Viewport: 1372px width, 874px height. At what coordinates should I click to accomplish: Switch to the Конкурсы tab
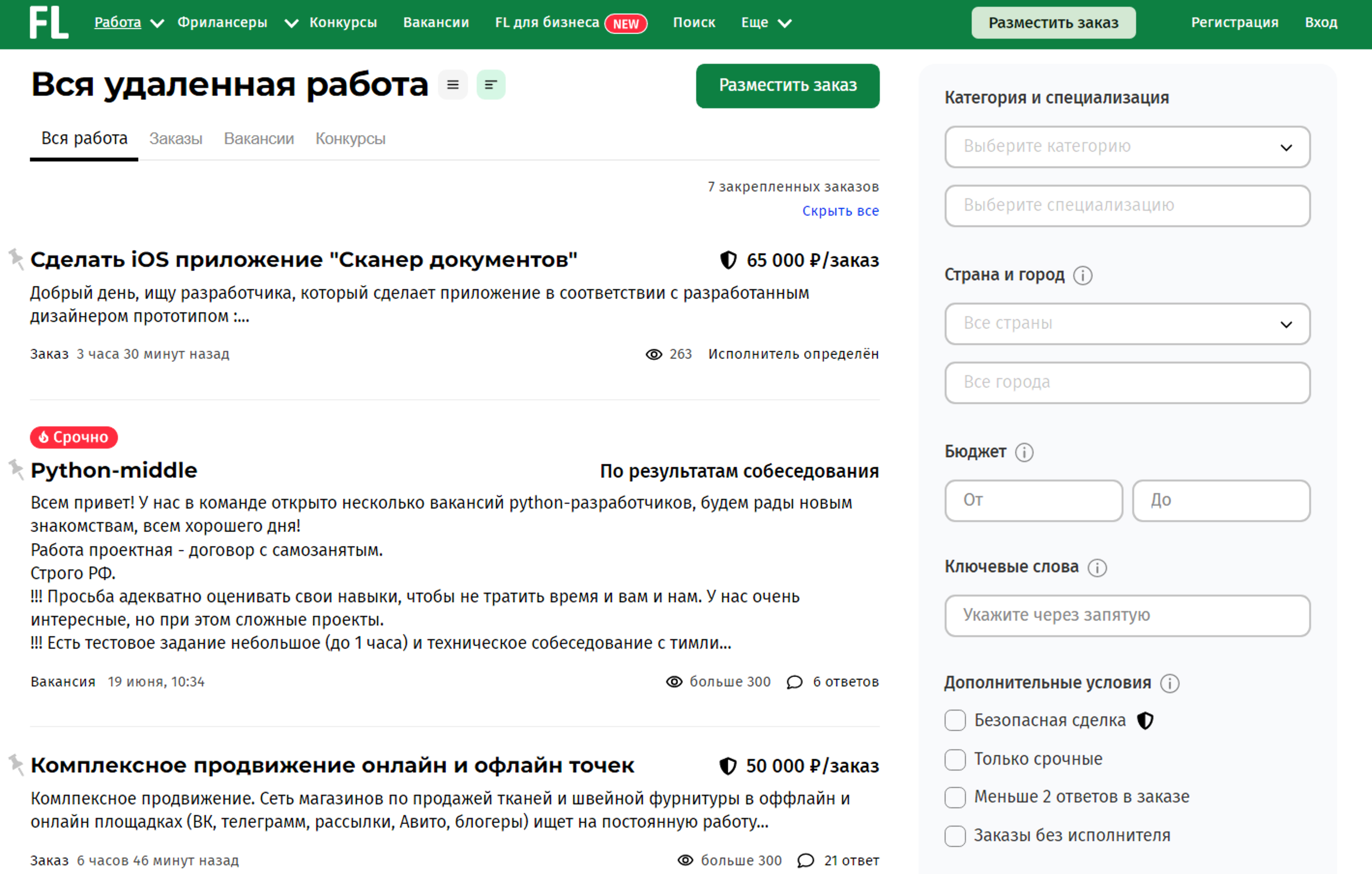pos(350,138)
